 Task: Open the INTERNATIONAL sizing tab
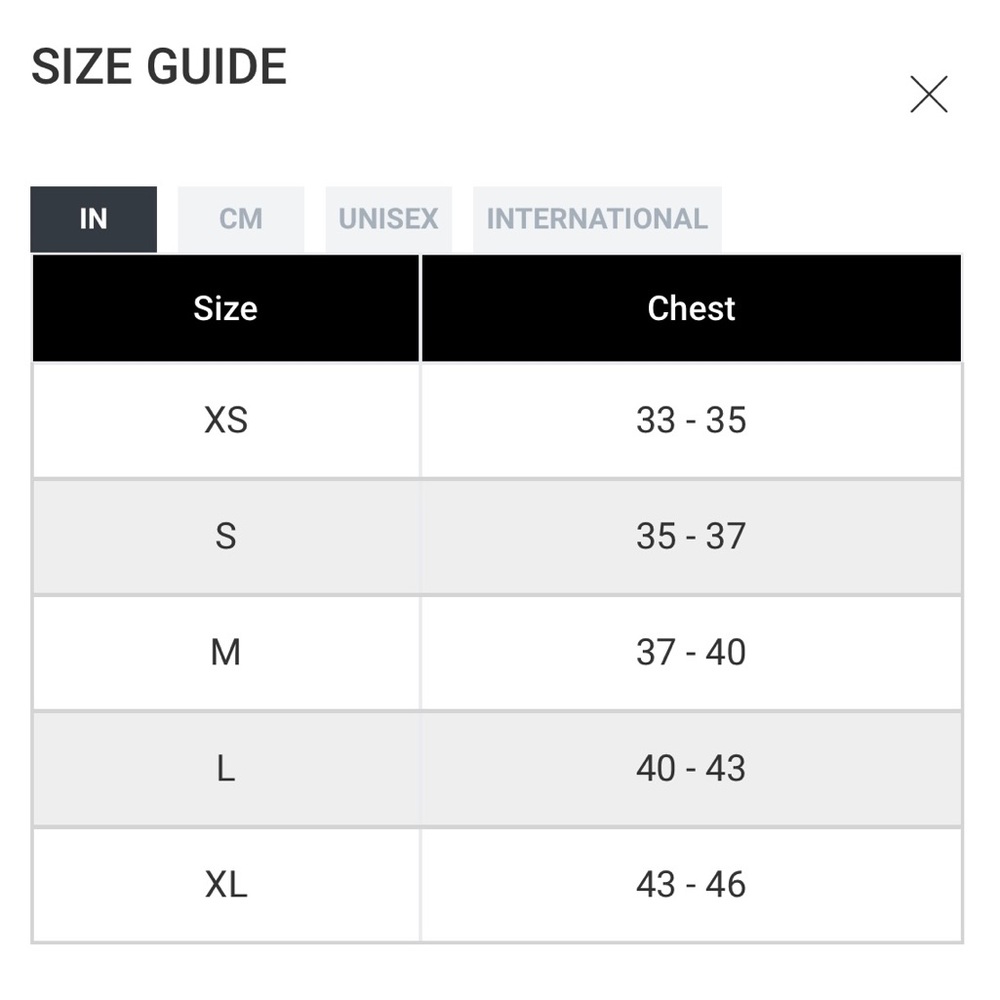(x=597, y=219)
